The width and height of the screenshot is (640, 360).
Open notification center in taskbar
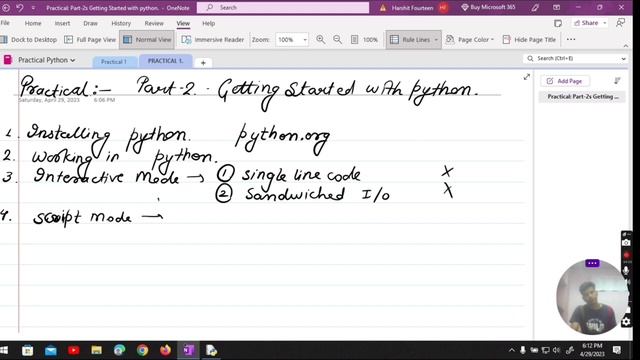click(617, 350)
